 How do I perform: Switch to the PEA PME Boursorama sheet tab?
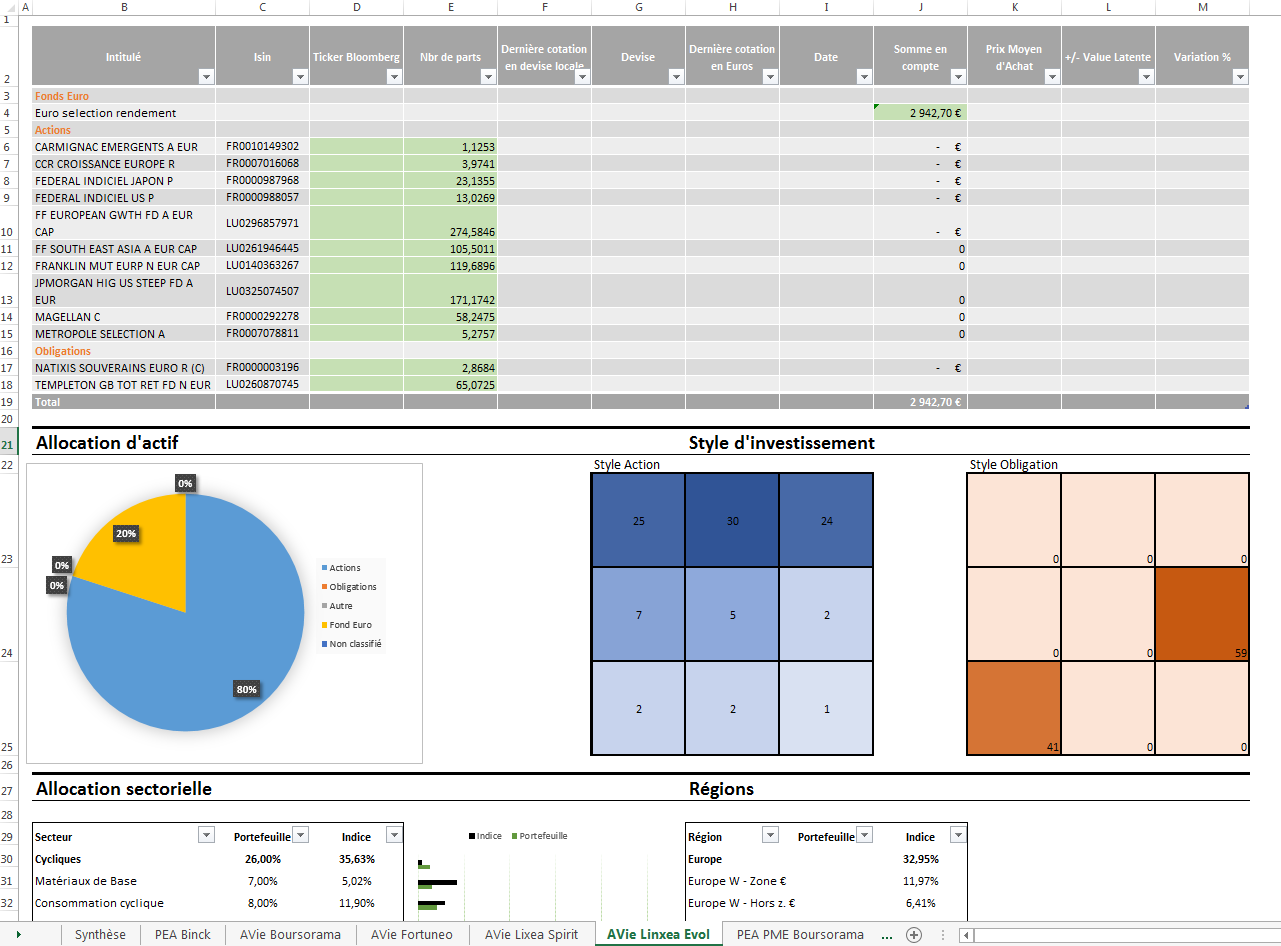coord(800,935)
